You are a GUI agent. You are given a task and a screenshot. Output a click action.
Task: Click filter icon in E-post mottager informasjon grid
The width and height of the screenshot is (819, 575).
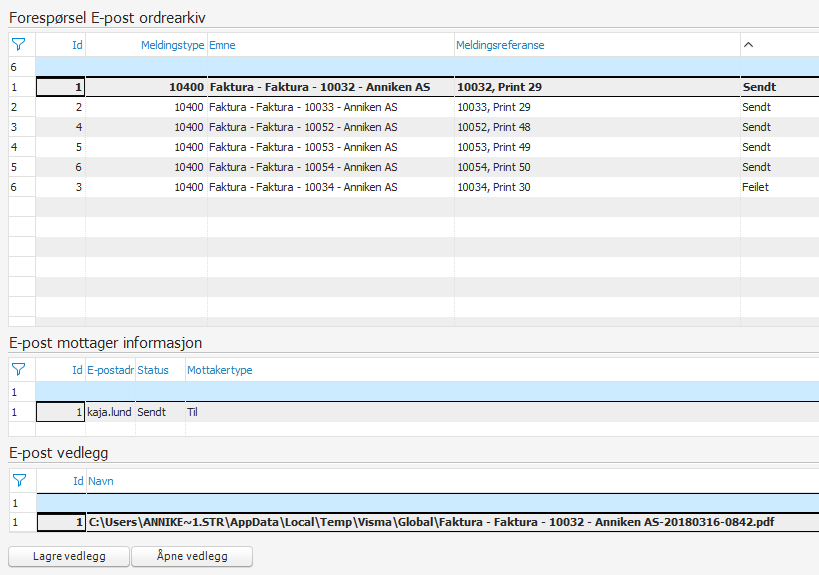click(18, 369)
